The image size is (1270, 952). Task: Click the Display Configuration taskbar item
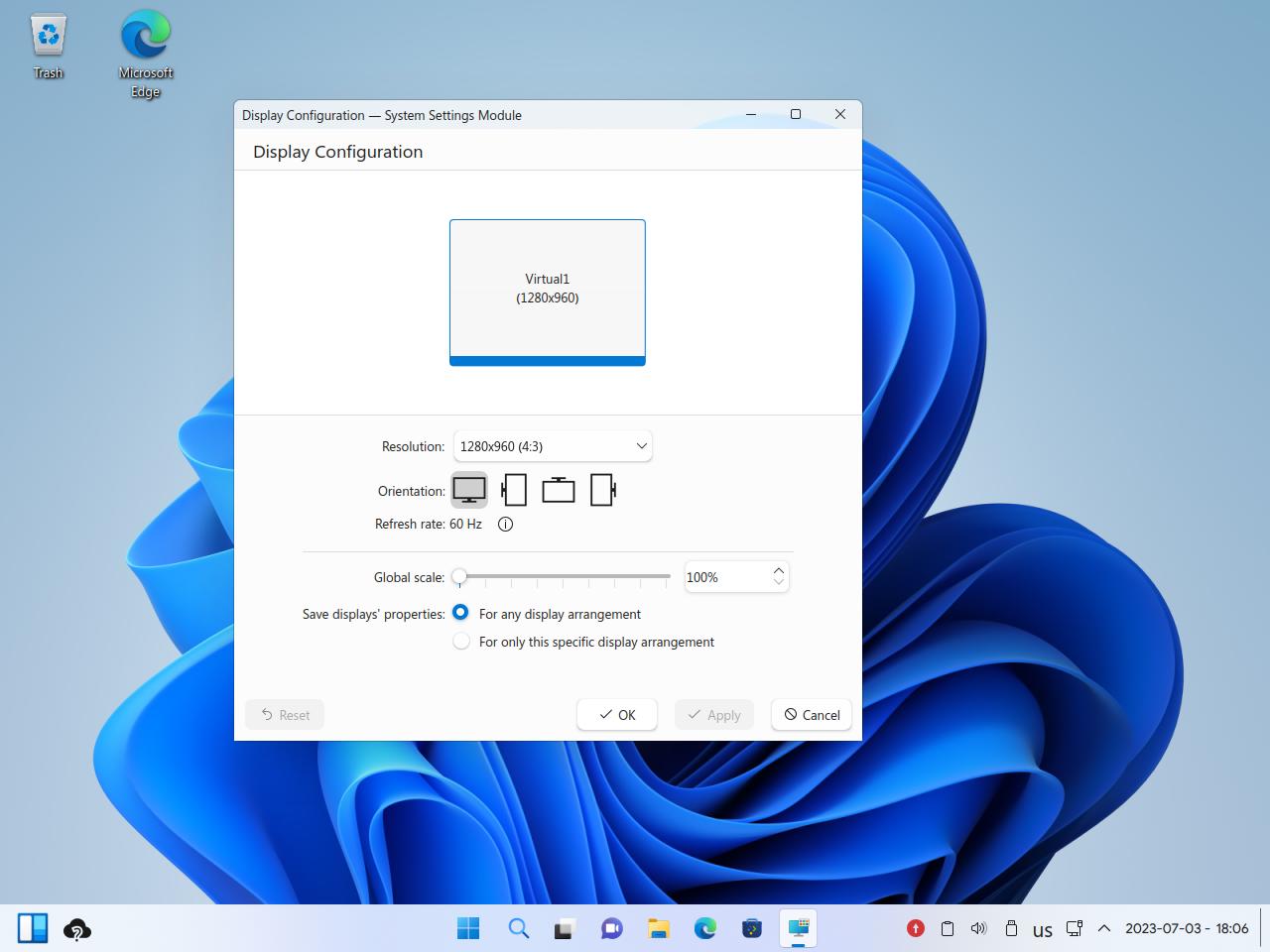[x=799, y=928]
